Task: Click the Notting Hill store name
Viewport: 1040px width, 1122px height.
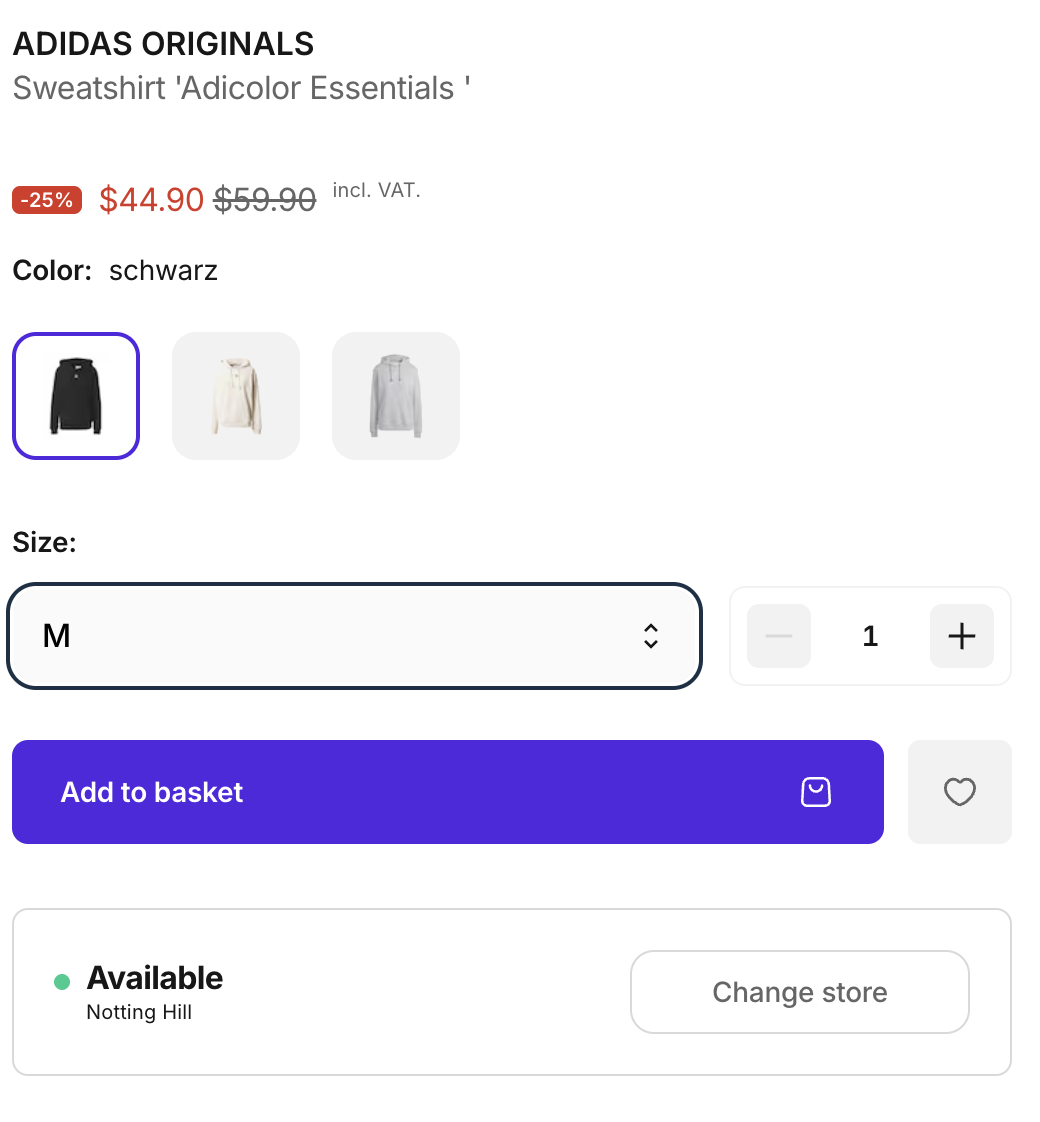Action: 139,1012
